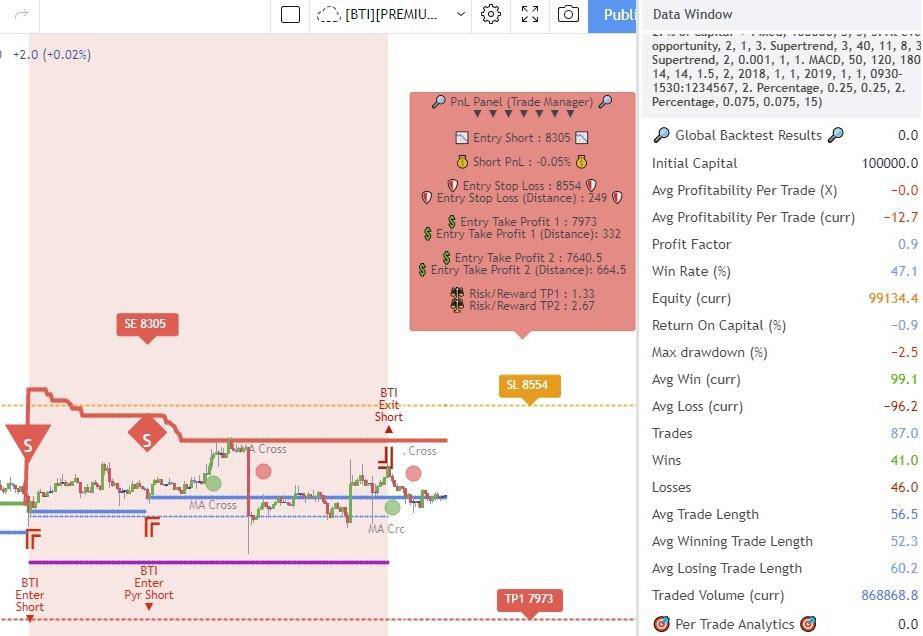Click the Data Window panel title

[x=692, y=14]
